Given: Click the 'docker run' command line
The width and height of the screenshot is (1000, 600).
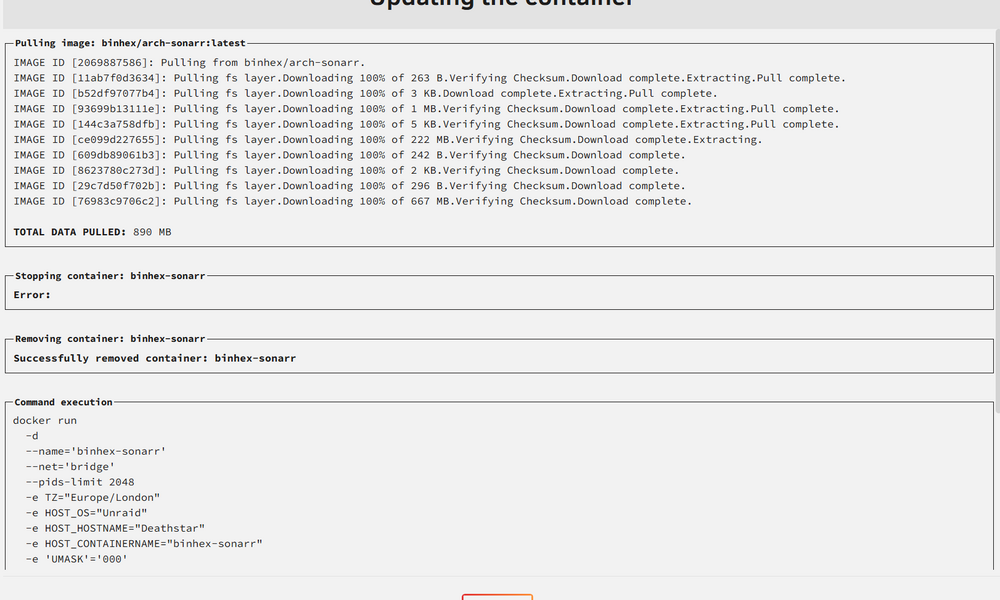Looking at the screenshot, I should 45,420.
